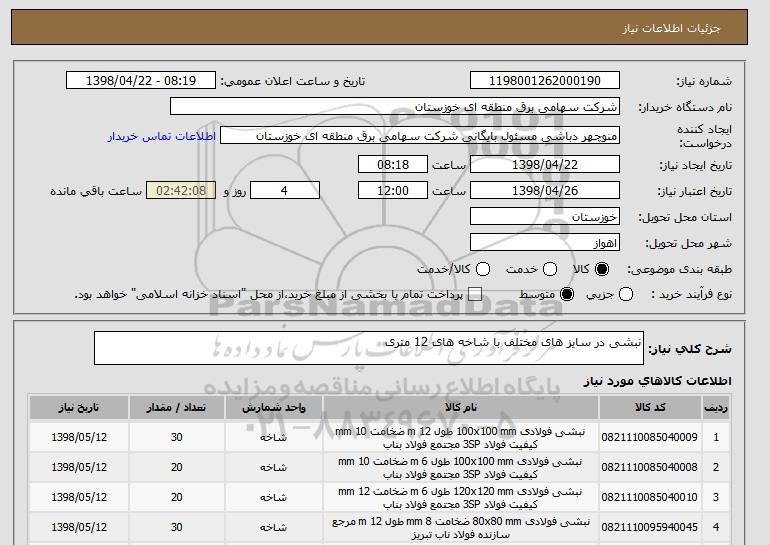The width and height of the screenshot is (770, 545).
Task: Click the buyer organization name field
Action: 395,107
